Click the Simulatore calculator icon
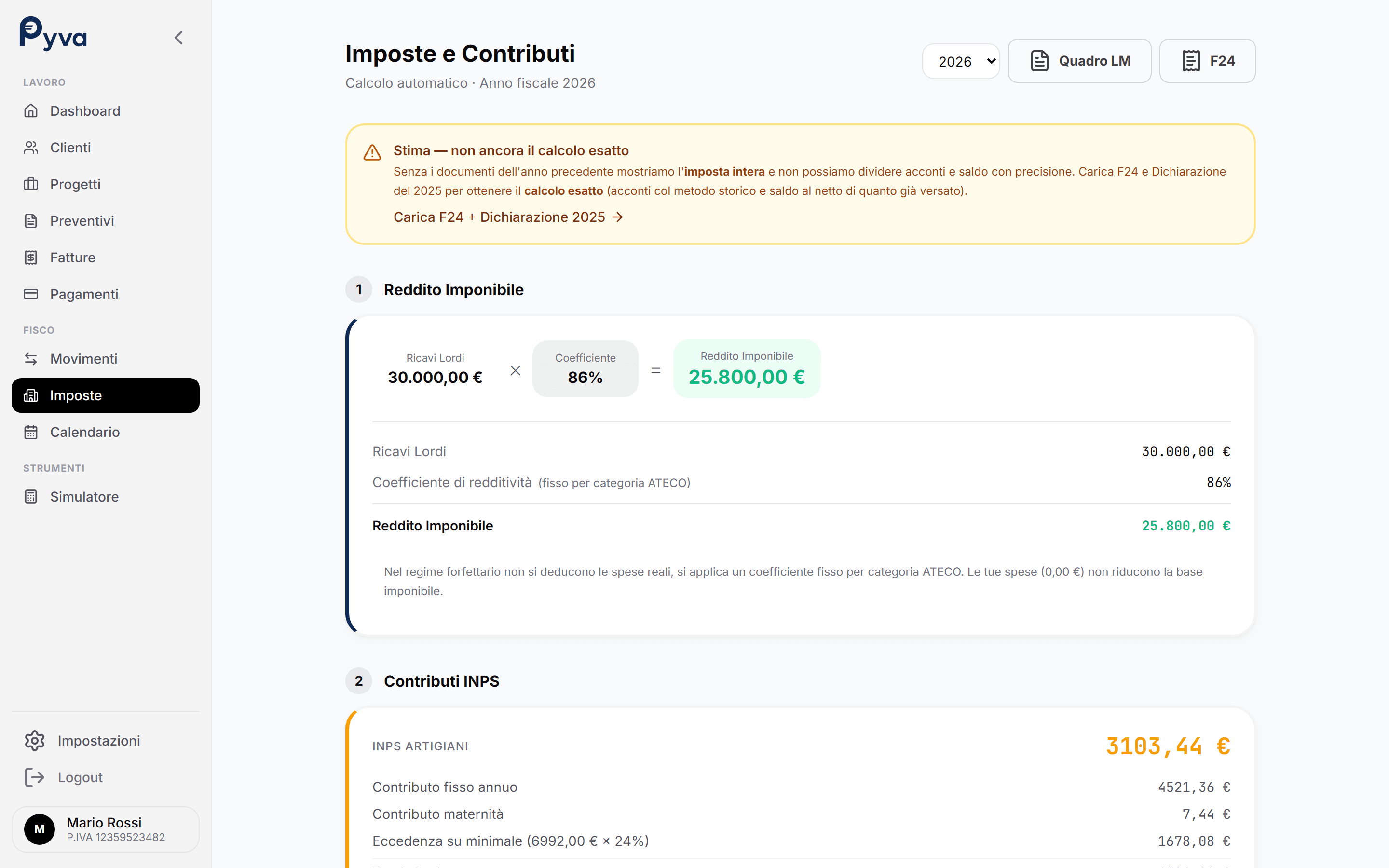This screenshot has width=1389, height=868. pyautogui.click(x=31, y=497)
